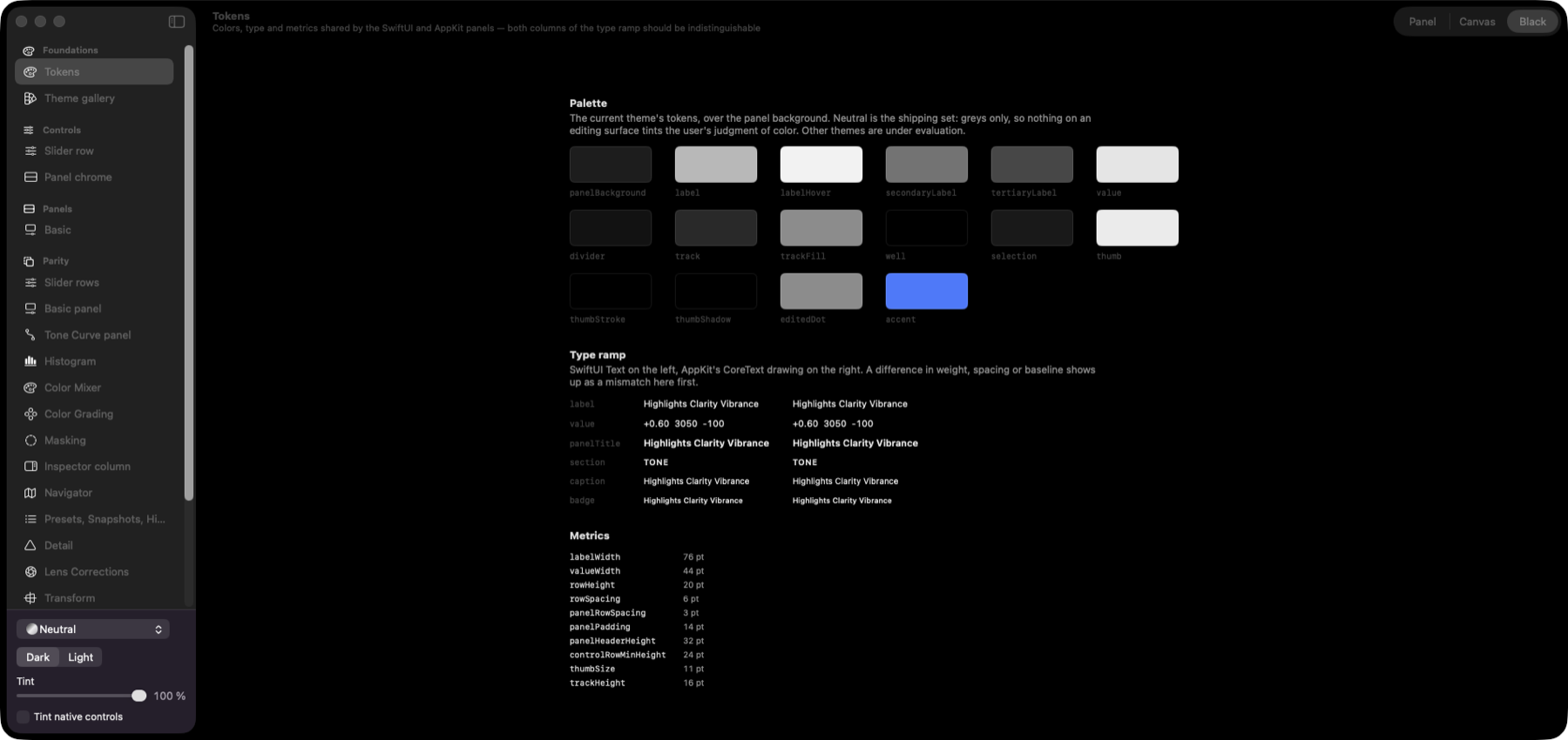This screenshot has height=740, width=1568.
Task: Open the Histogram sidebar item
Action: (94, 361)
